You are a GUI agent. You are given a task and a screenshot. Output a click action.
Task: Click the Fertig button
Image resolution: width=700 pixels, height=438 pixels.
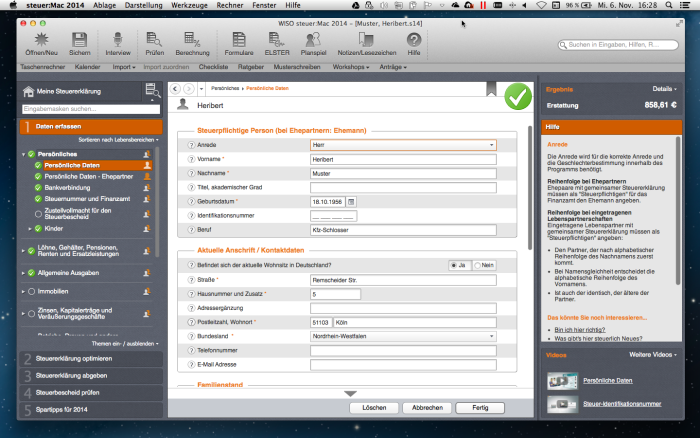[480, 408]
